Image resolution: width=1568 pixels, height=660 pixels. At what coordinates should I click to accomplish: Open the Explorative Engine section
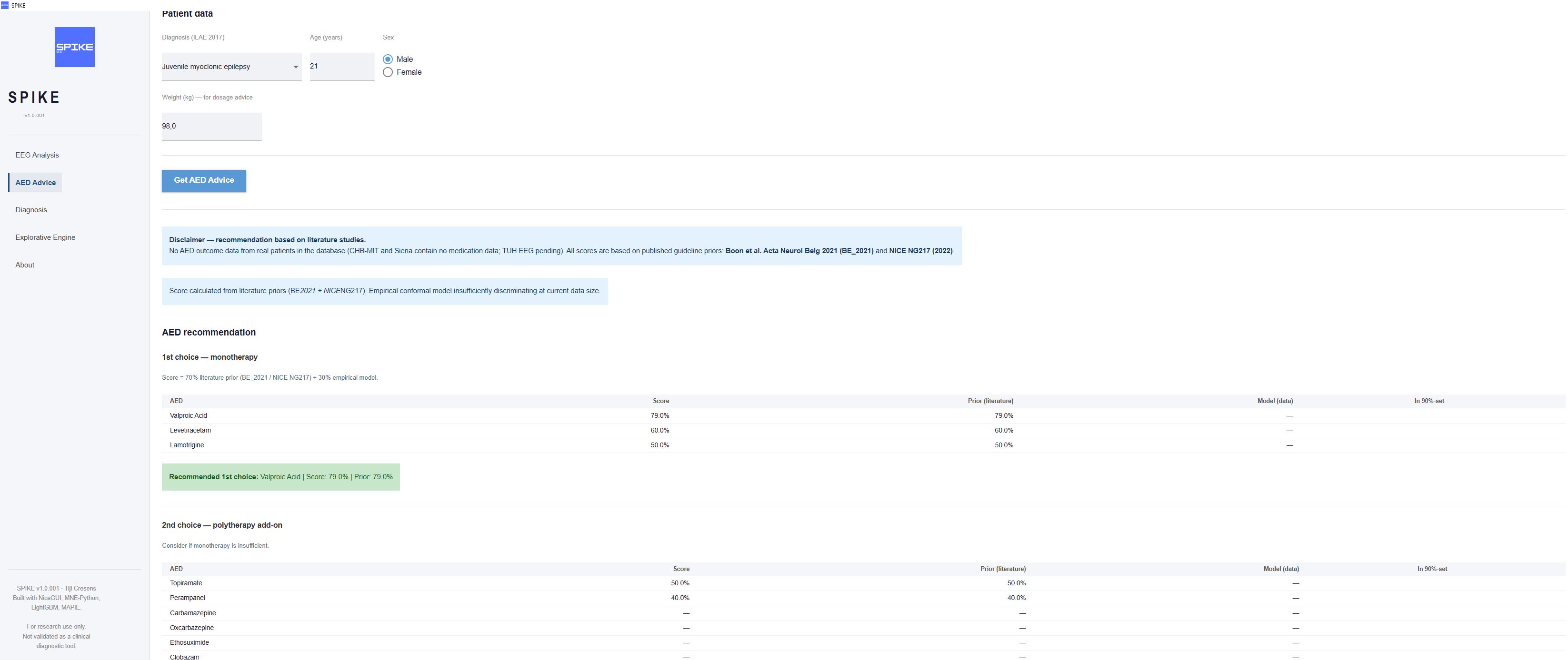(45, 237)
